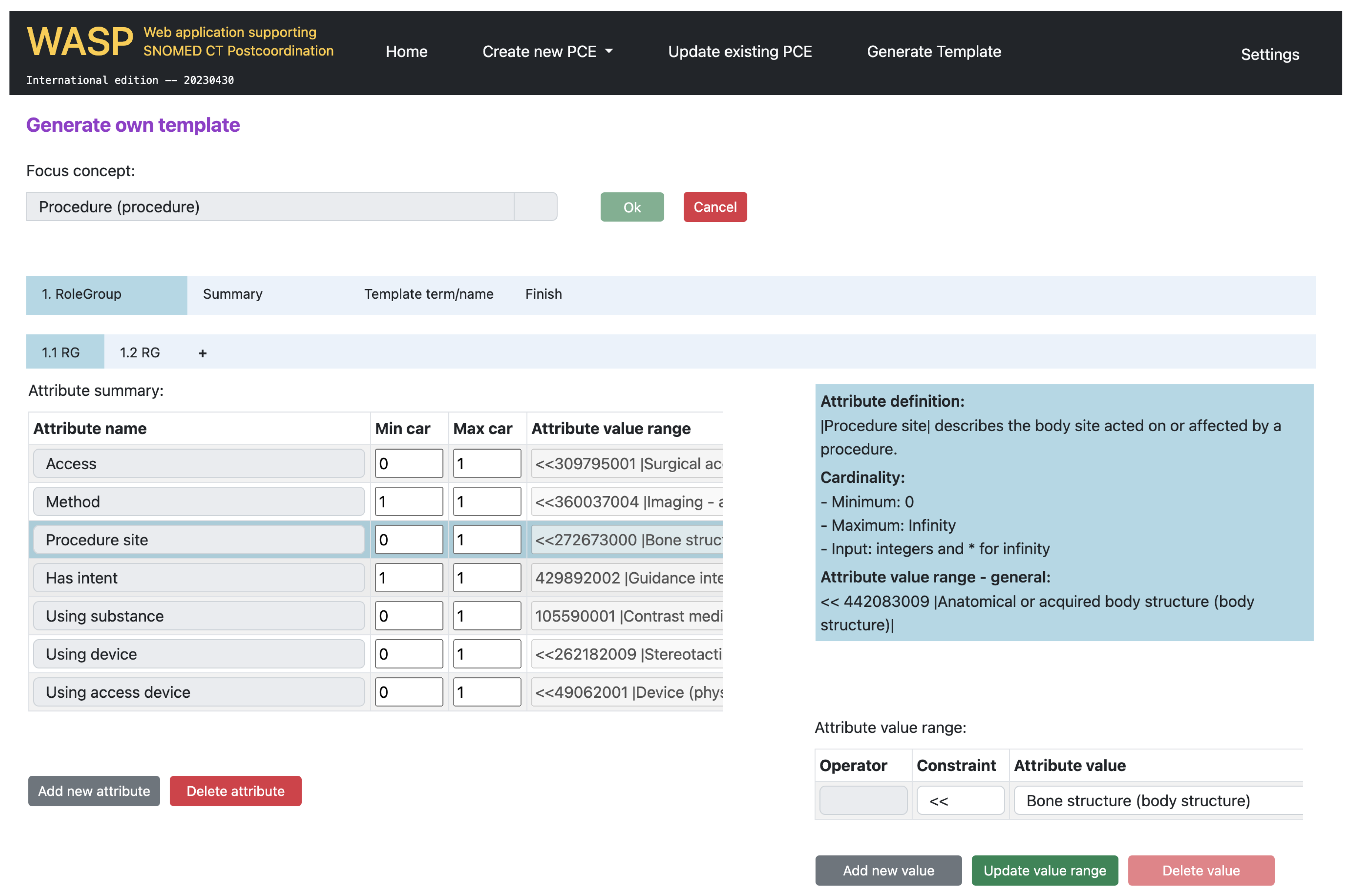This screenshot has width=1354, height=896.
Task: Click Delete attribute button
Action: [235, 791]
